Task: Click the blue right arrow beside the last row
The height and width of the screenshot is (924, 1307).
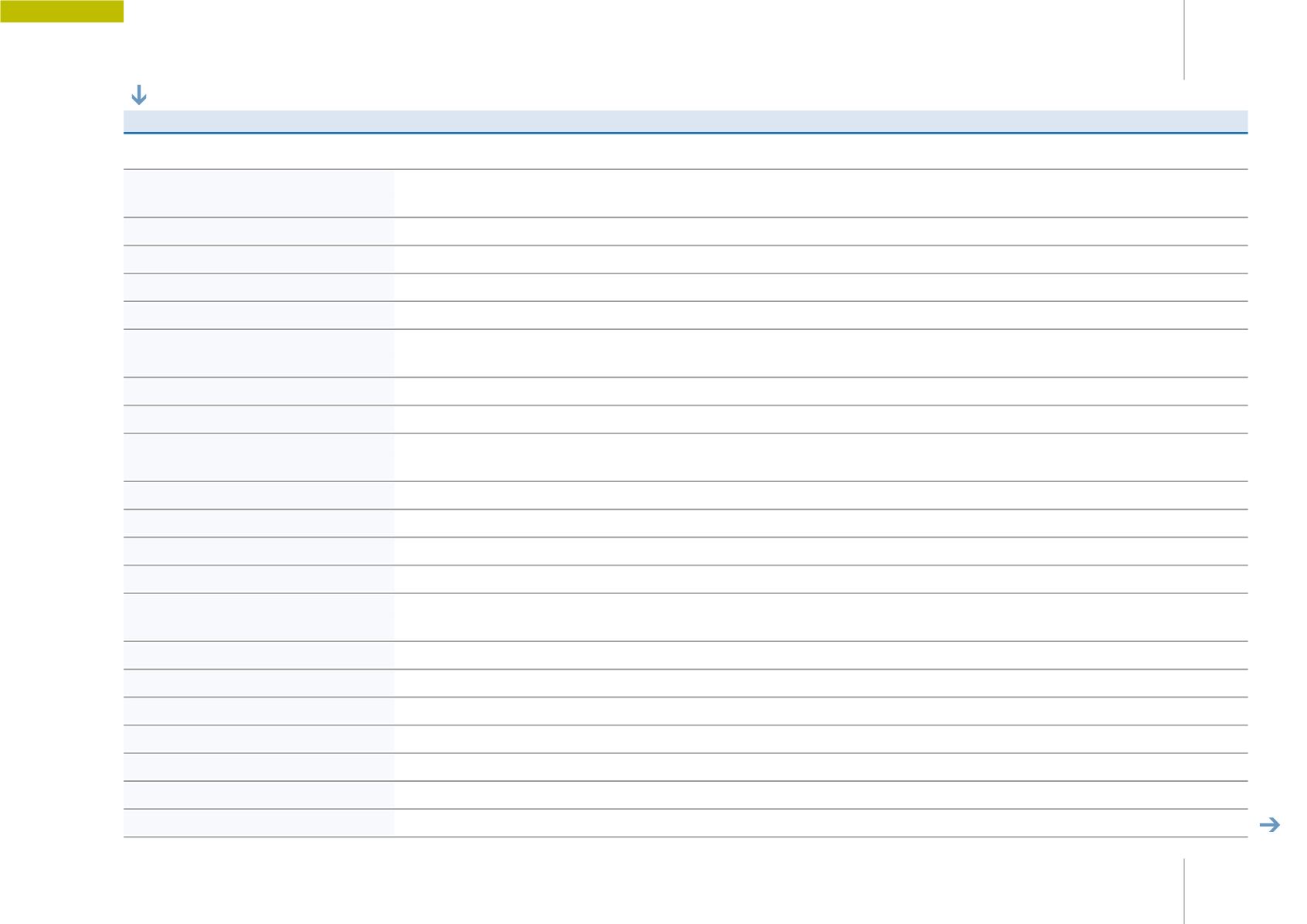Action: (x=1269, y=825)
